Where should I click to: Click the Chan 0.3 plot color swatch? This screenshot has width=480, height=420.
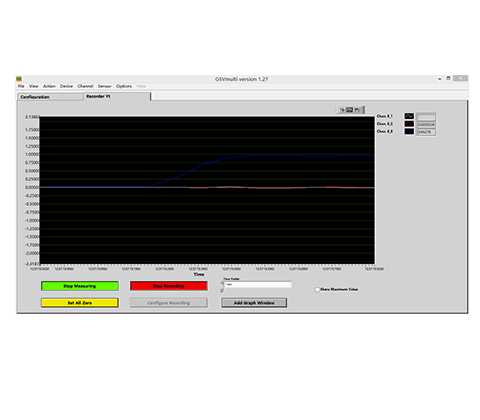tap(409, 131)
